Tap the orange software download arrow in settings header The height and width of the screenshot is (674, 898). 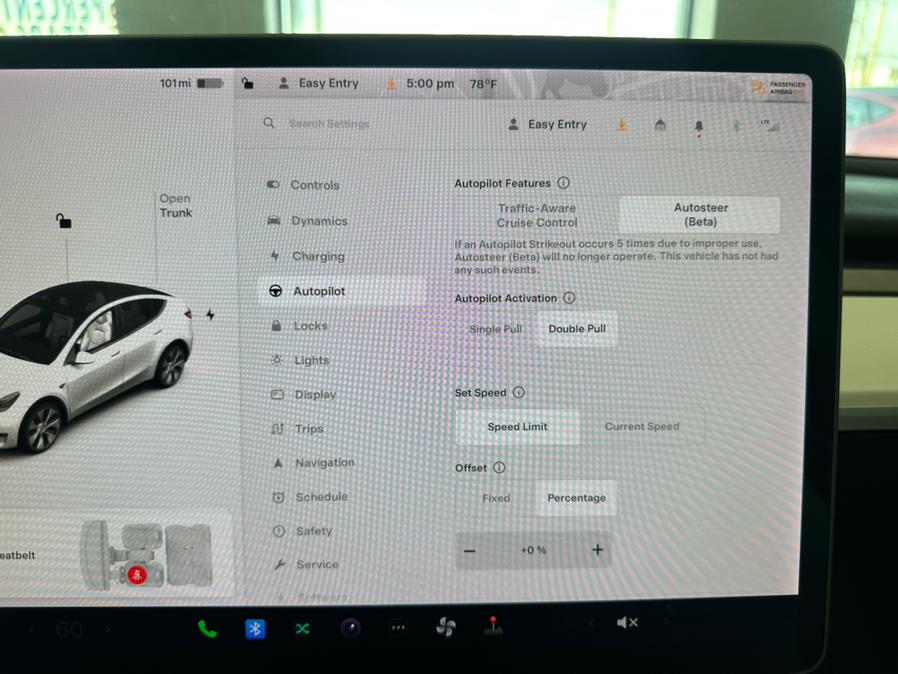[x=621, y=125]
